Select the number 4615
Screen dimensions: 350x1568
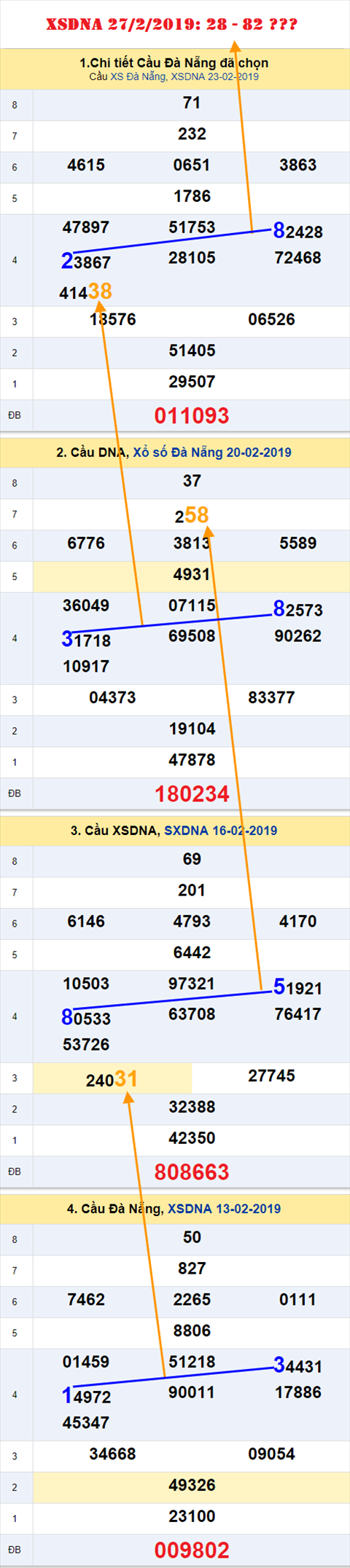click(86, 165)
